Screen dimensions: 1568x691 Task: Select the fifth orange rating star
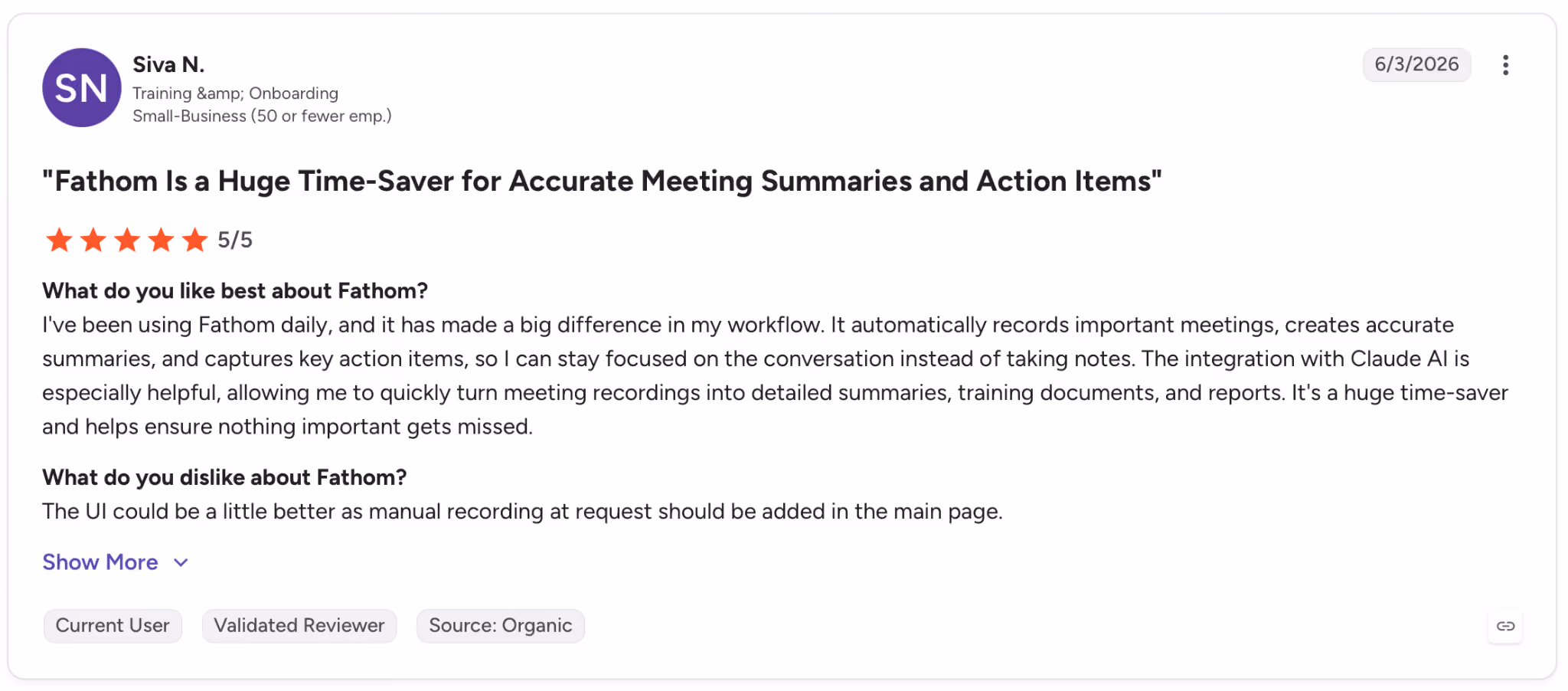[195, 240]
